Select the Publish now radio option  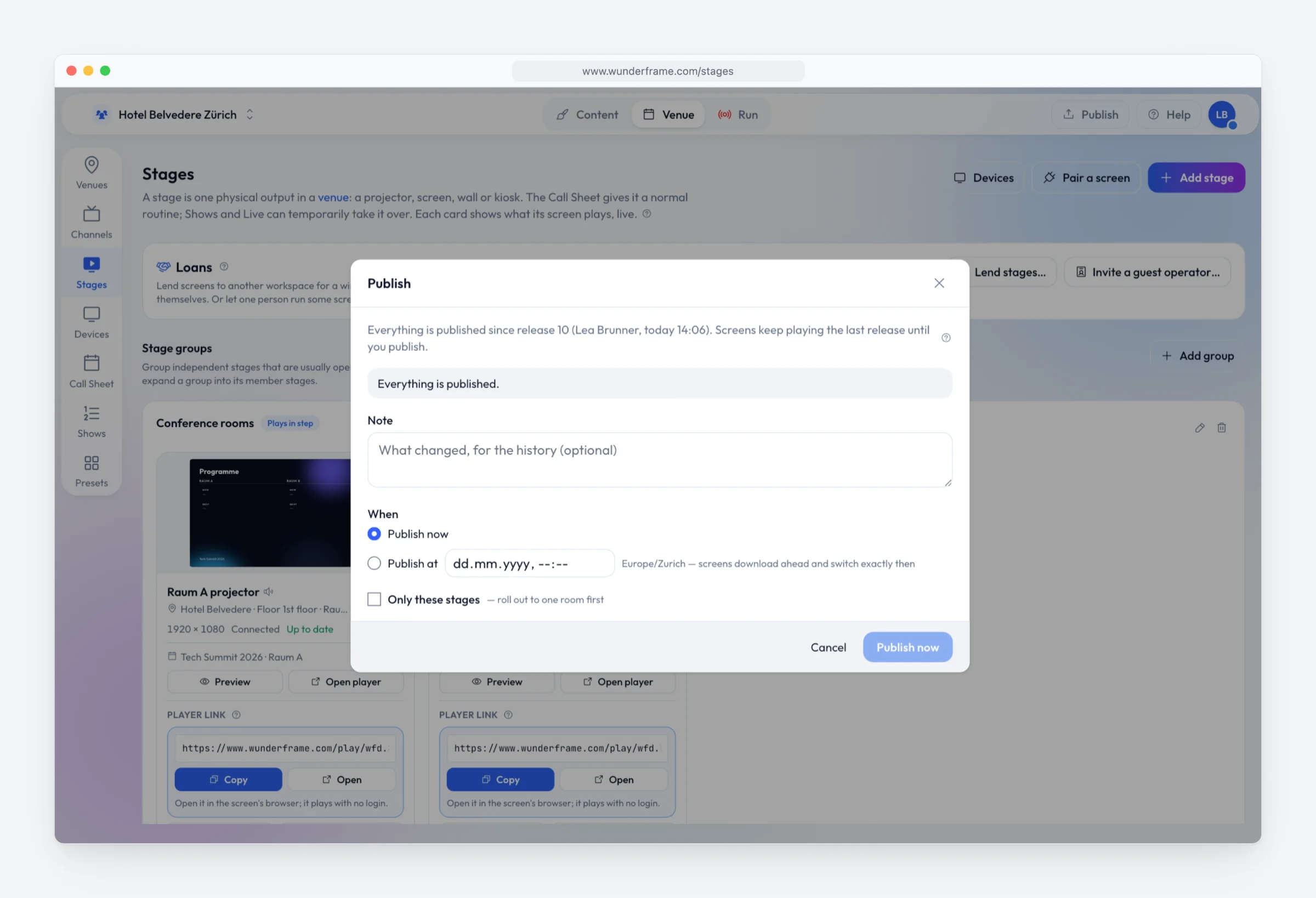375,534
